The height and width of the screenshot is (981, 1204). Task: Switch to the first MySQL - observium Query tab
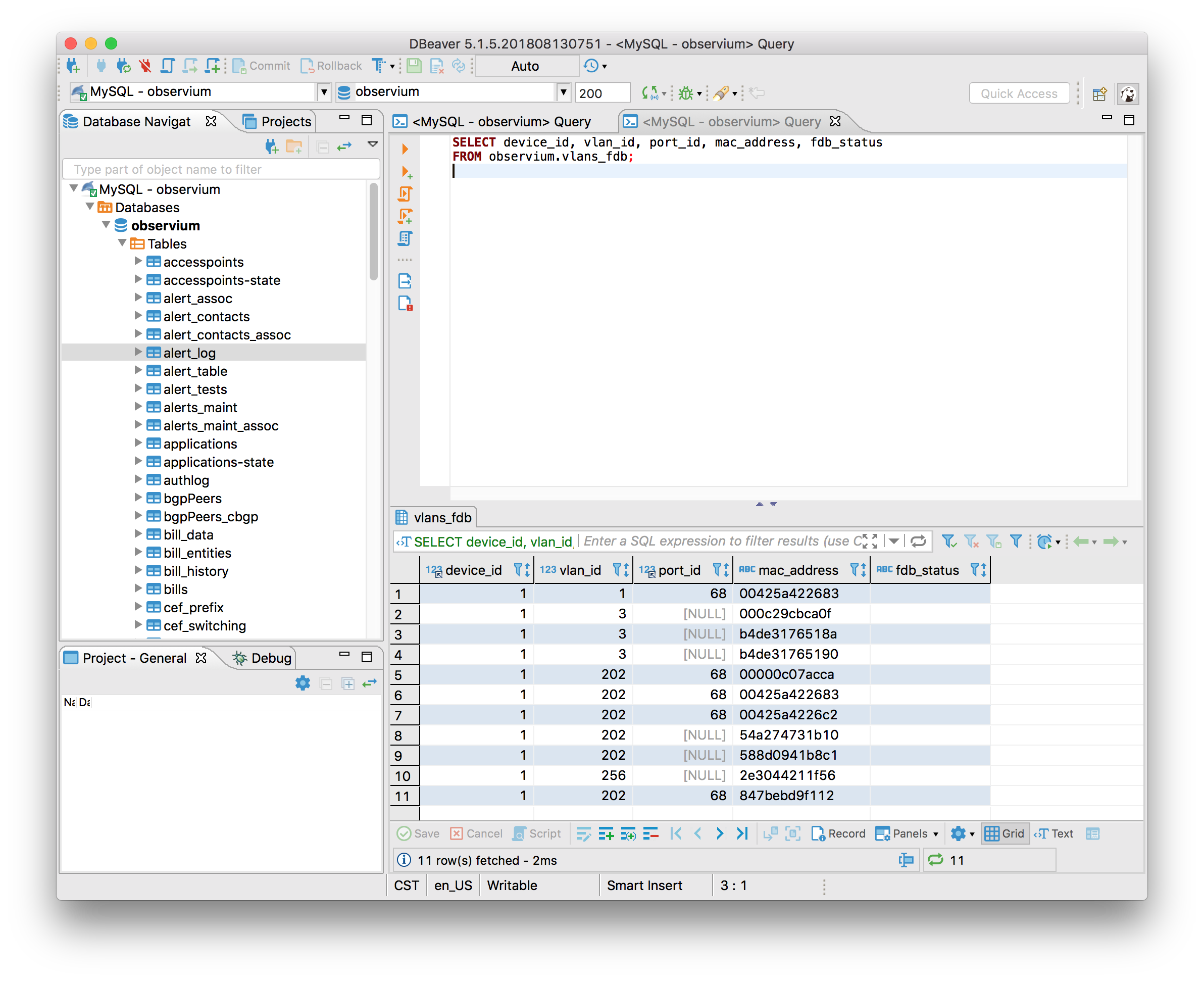[x=493, y=122]
